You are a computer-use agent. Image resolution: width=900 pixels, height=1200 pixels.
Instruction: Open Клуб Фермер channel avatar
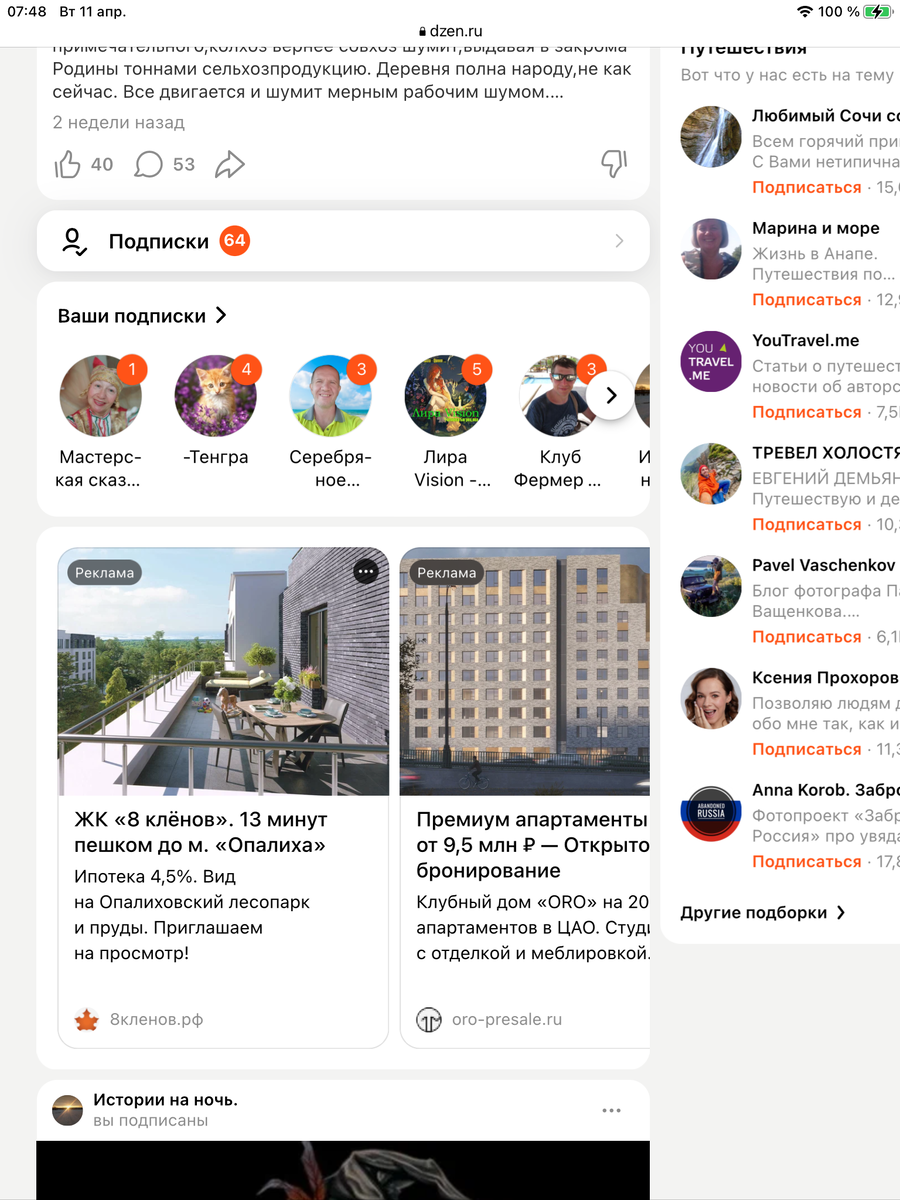coord(561,396)
